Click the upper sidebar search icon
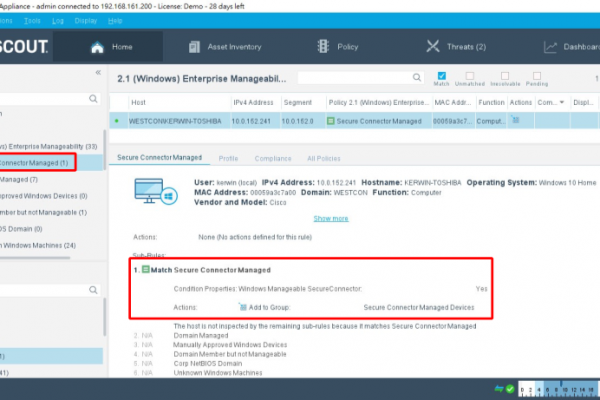600x400 pixels. point(93,99)
